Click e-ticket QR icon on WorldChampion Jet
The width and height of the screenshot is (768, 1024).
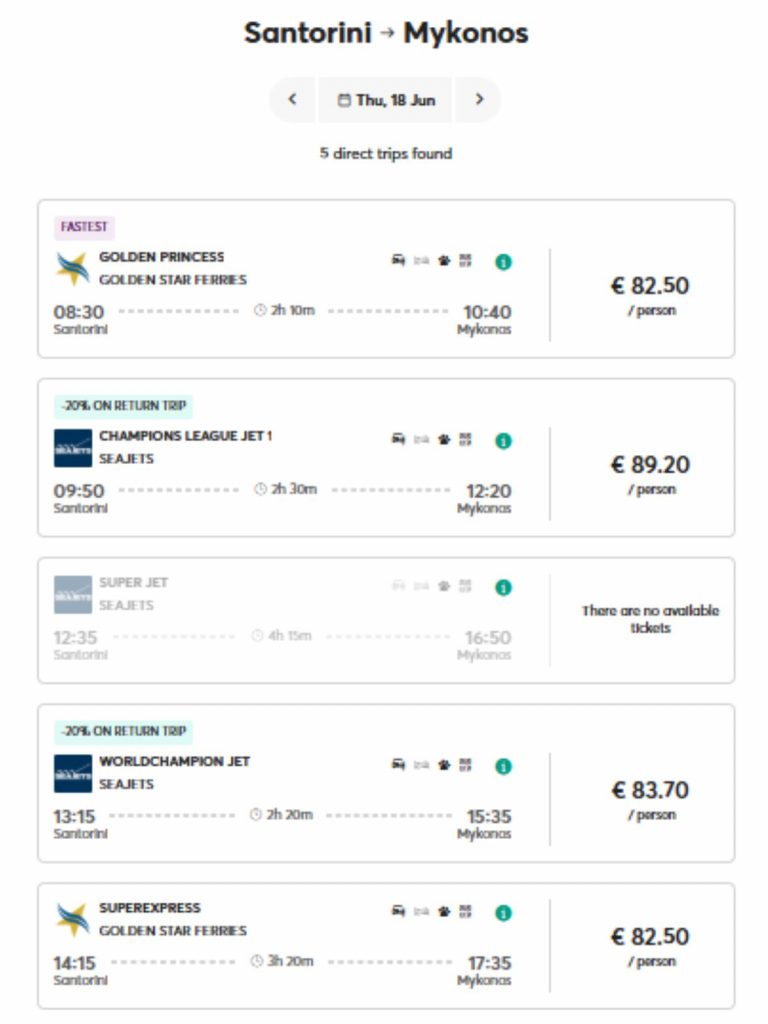(465, 766)
